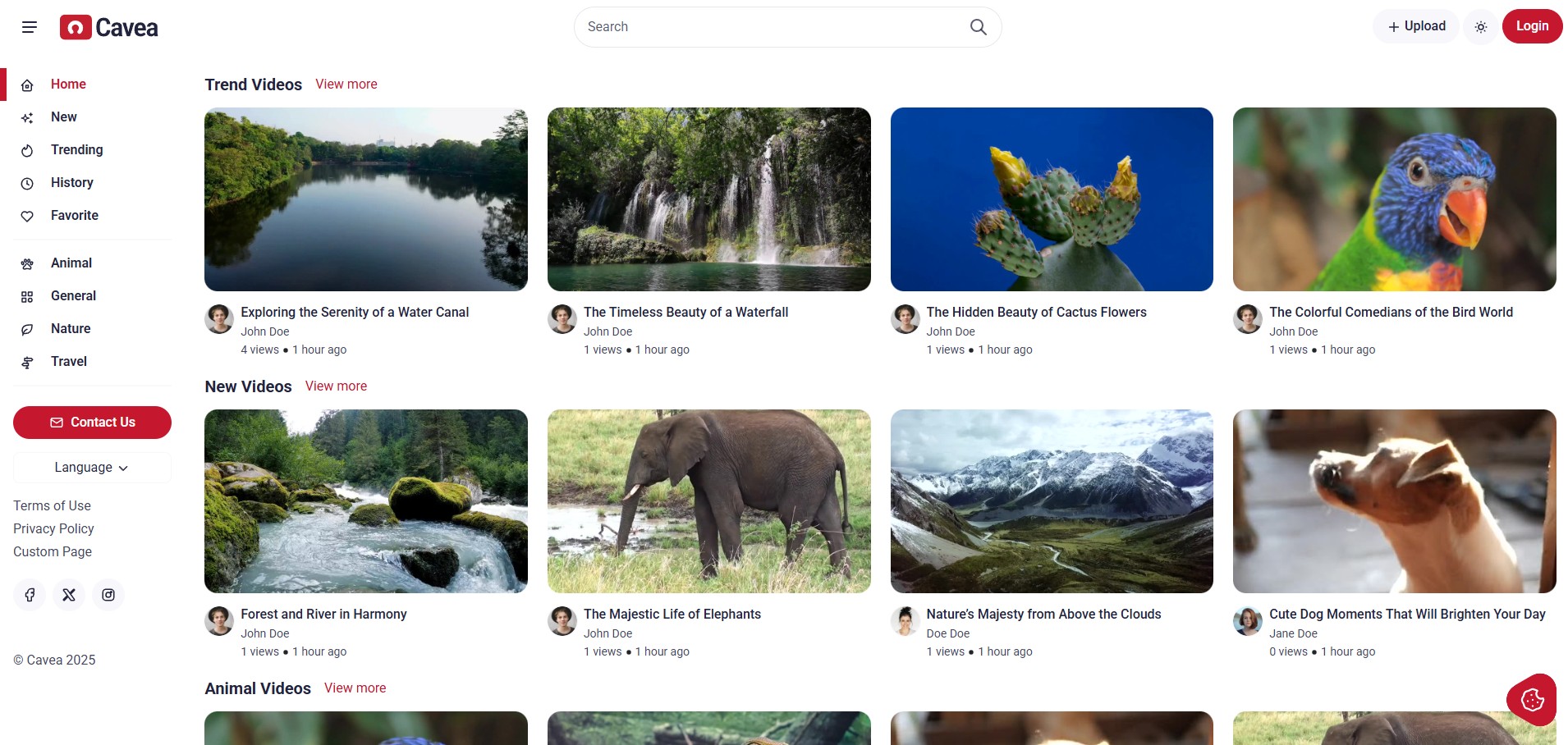Open the elephant video thumbnail

708,501
